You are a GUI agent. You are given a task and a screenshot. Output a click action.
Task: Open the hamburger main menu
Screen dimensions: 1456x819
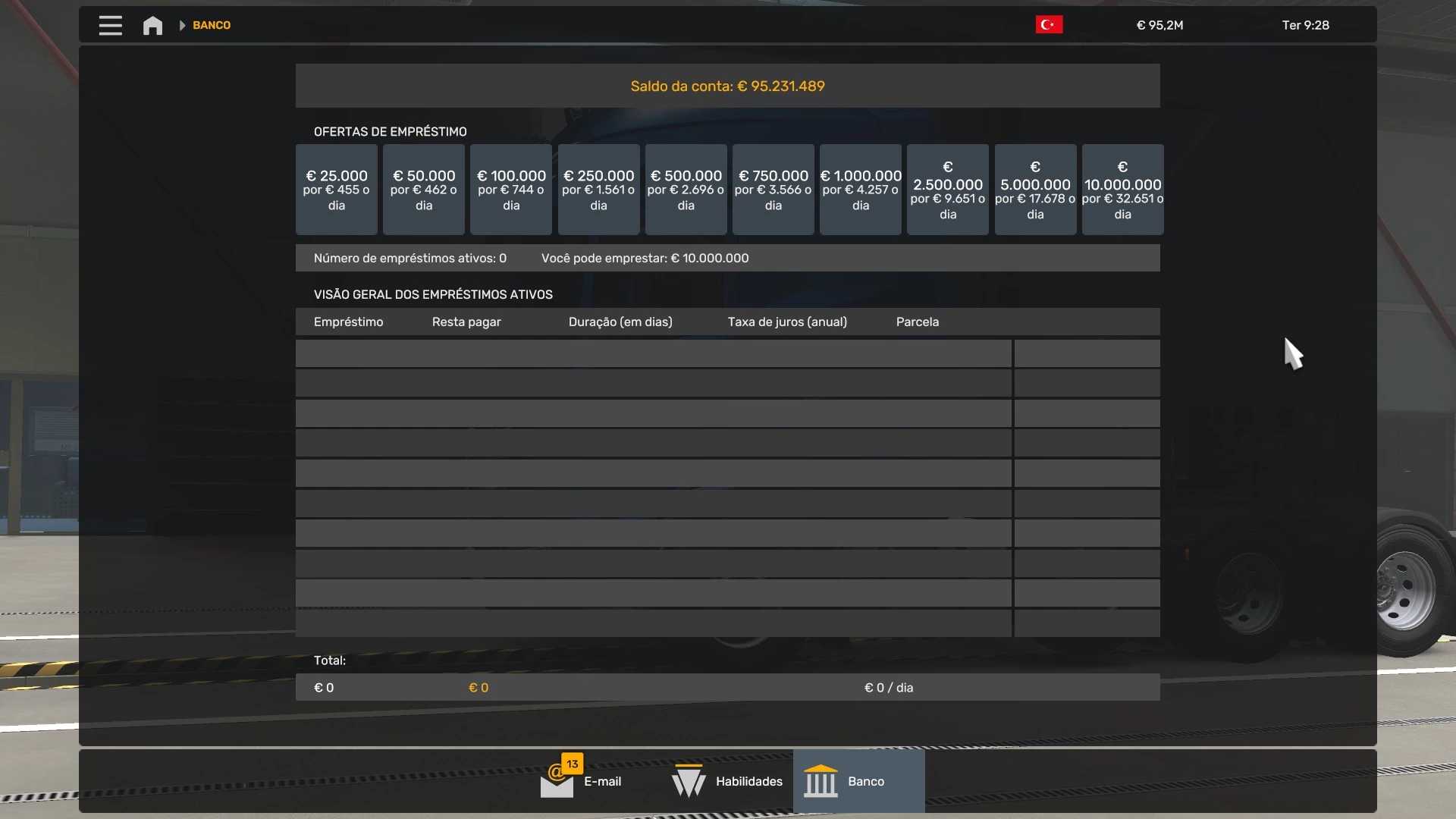(110, 25)
